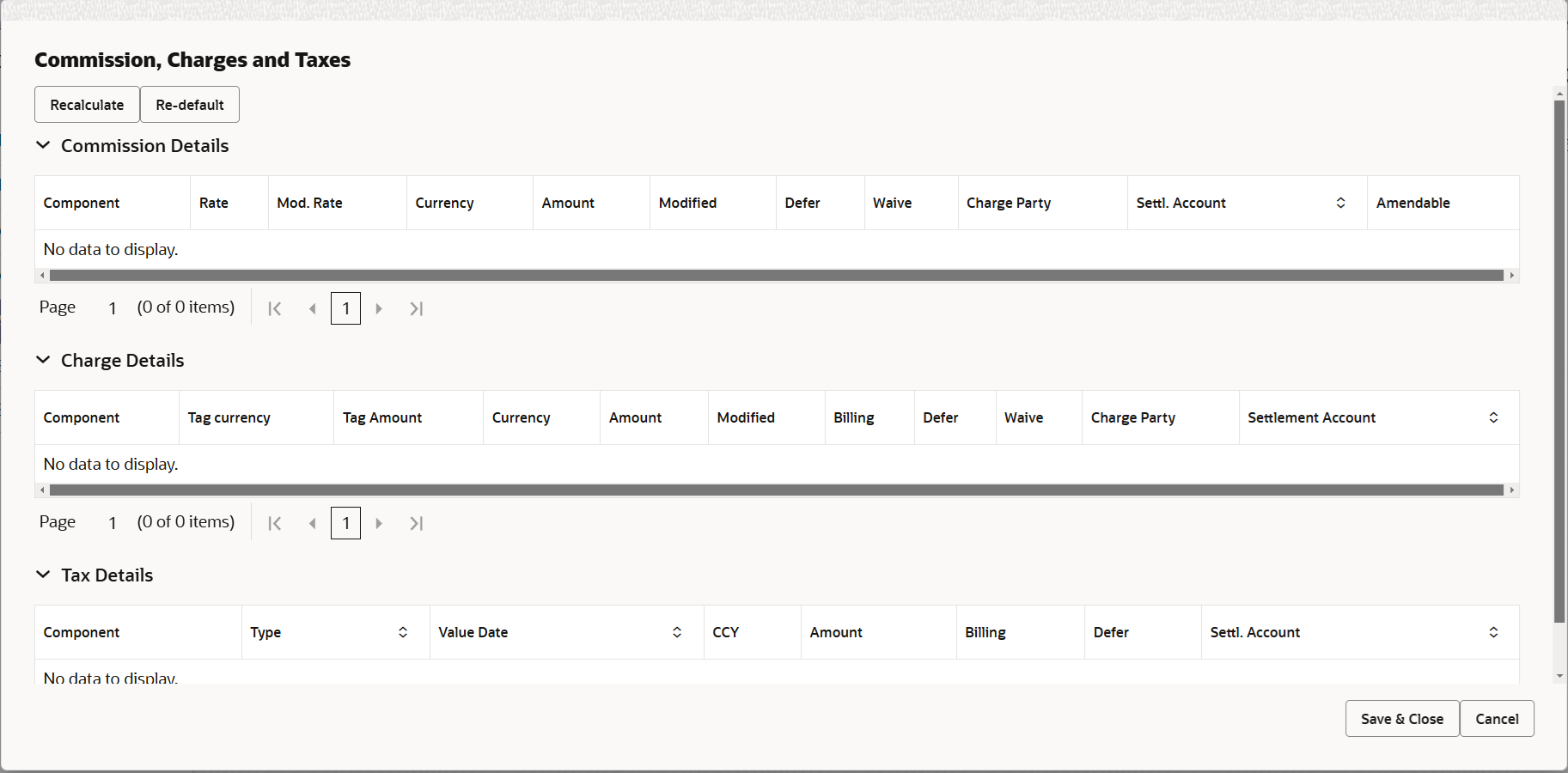Jump to first page in Commission Details pagination

[274, 308]
